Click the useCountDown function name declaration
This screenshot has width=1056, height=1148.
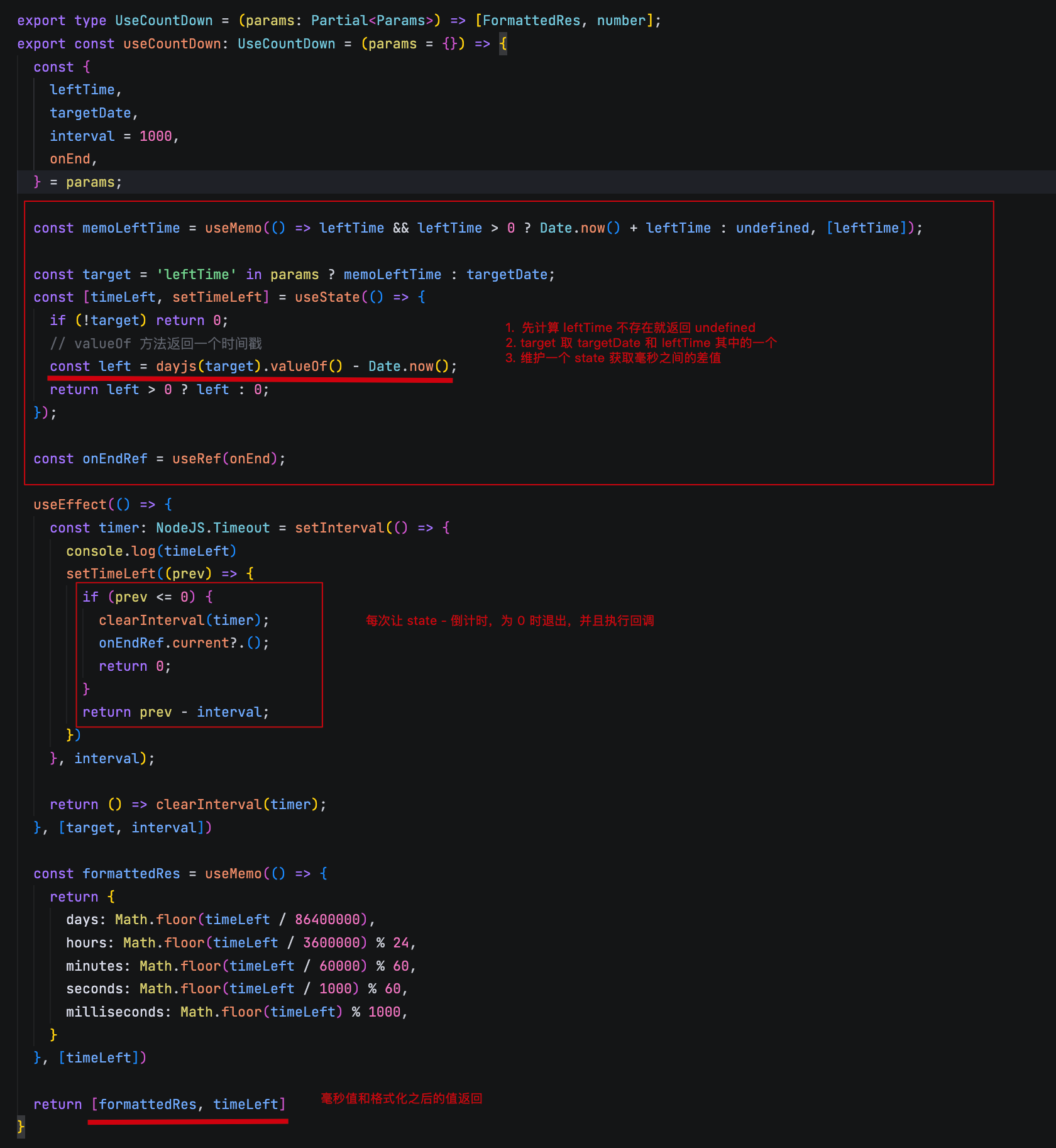172,44
